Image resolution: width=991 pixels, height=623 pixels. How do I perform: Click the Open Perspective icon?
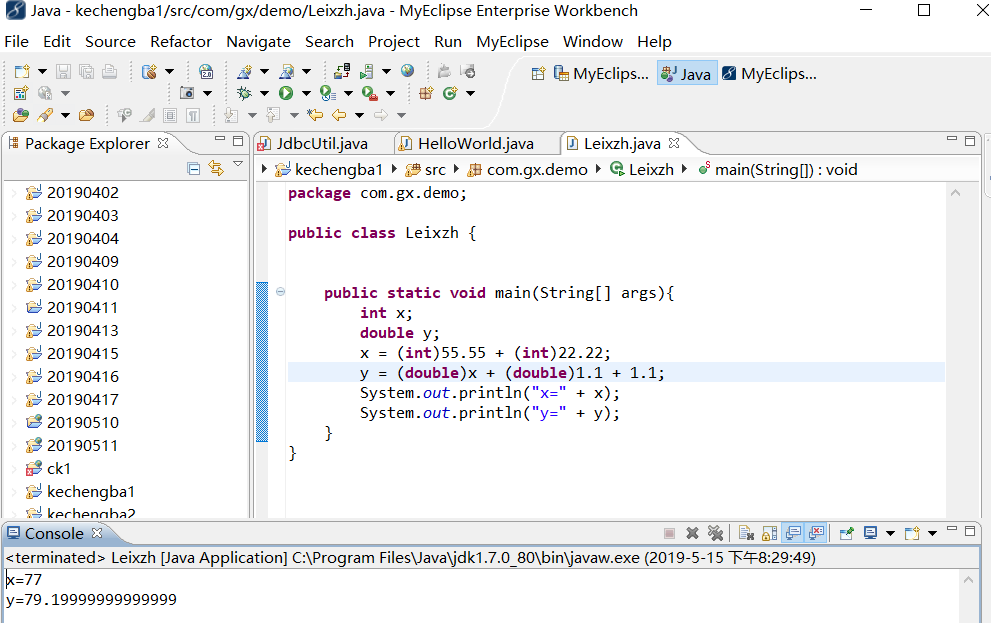[x=538, y=74]
